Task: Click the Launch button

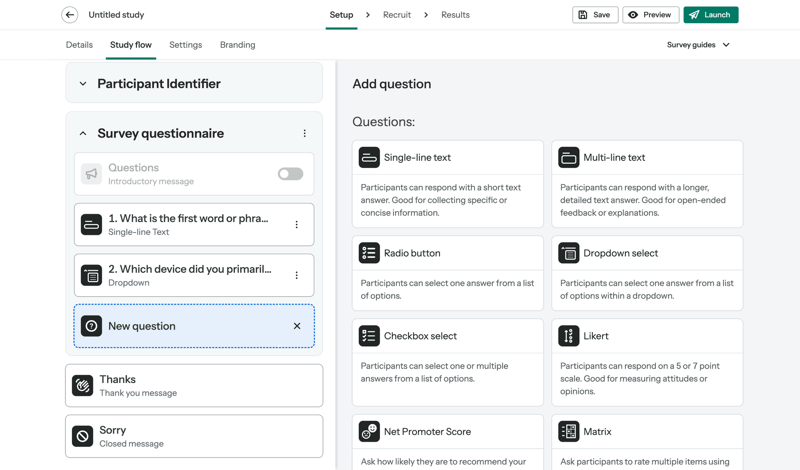Action: coord(710,15)
